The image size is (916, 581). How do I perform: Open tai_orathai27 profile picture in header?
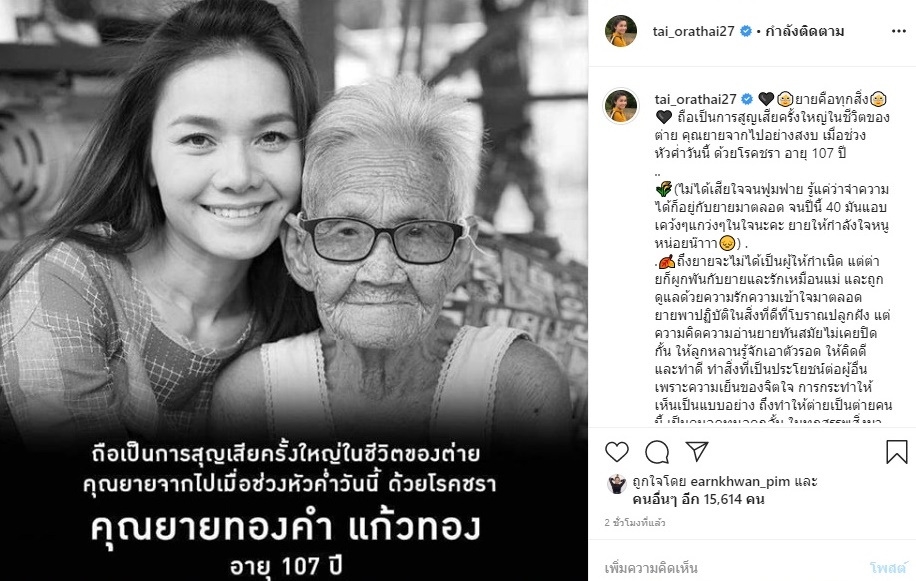tap(620, 31)
